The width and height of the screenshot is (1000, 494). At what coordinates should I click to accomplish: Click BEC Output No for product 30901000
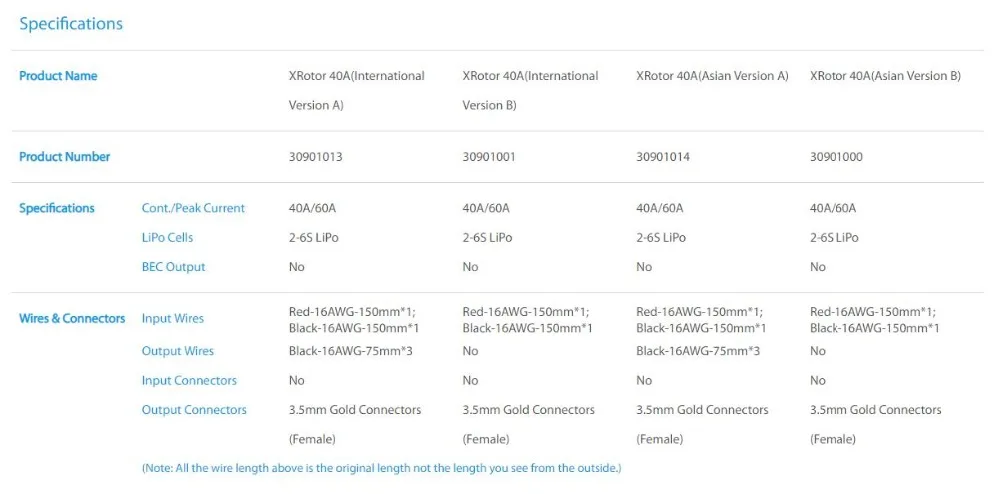pos(818,267)
